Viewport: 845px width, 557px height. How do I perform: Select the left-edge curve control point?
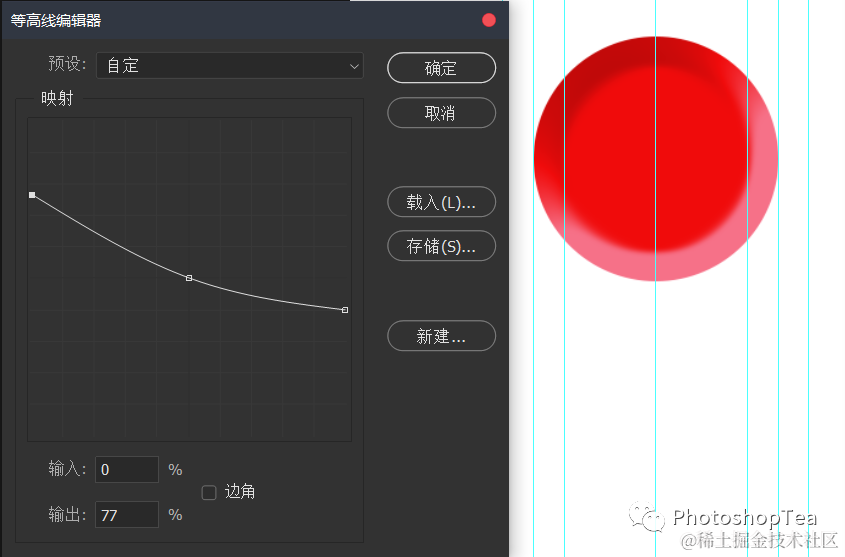(x=32, y=195)
